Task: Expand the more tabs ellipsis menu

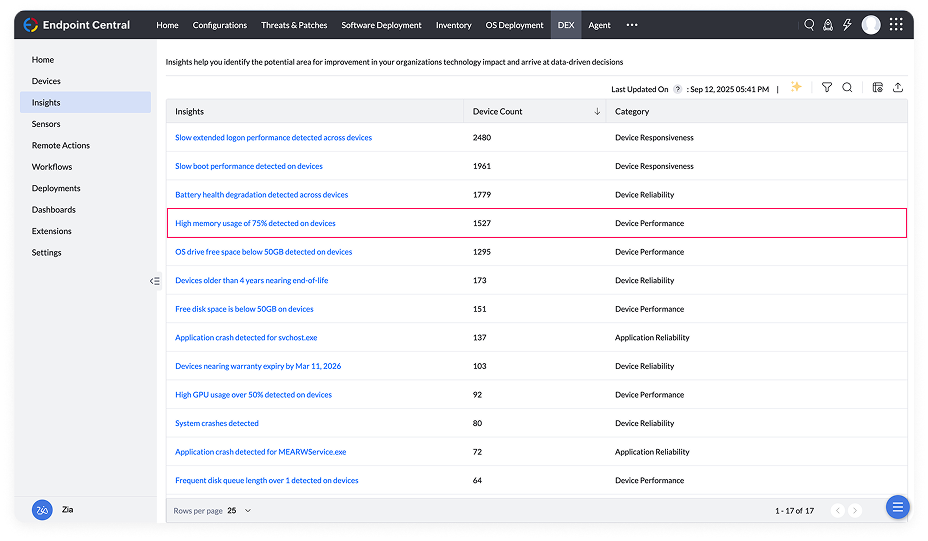Action: pyautogui.click(x=631, y=25)
